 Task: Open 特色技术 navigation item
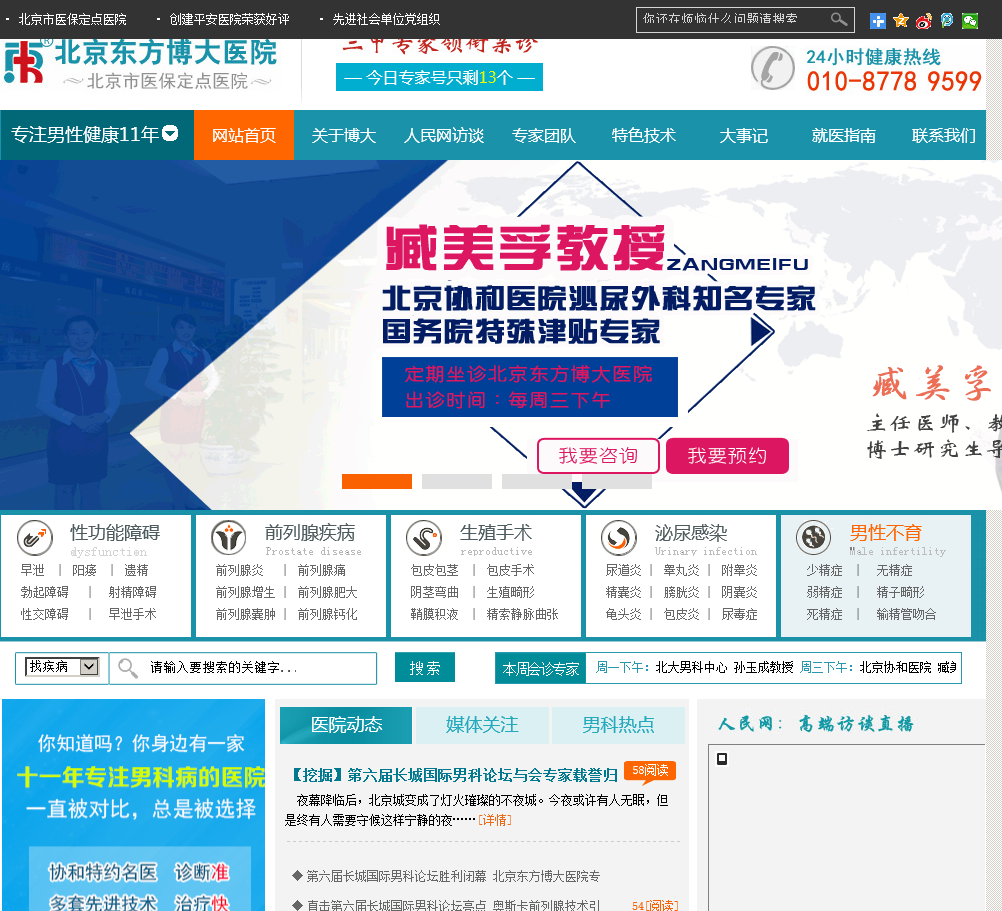[x=644, y=135]
